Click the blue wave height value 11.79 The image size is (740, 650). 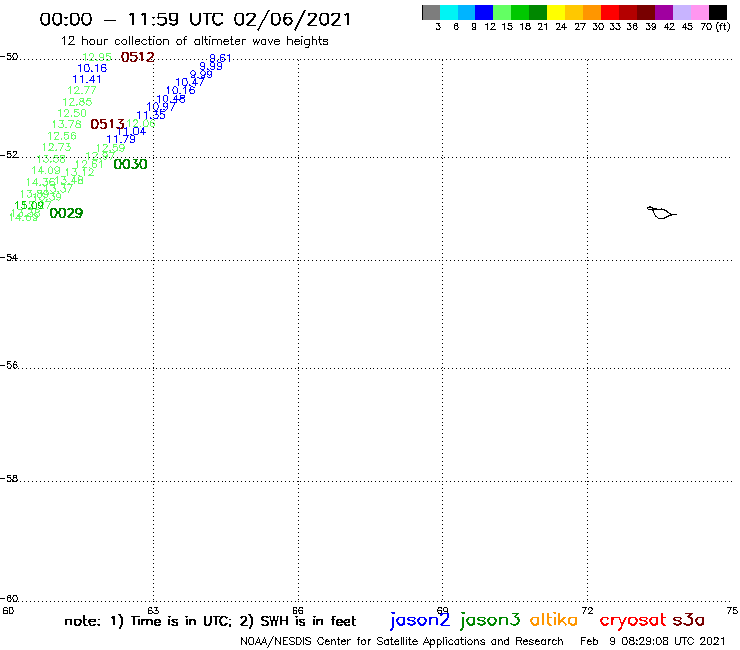click(121, 139)
